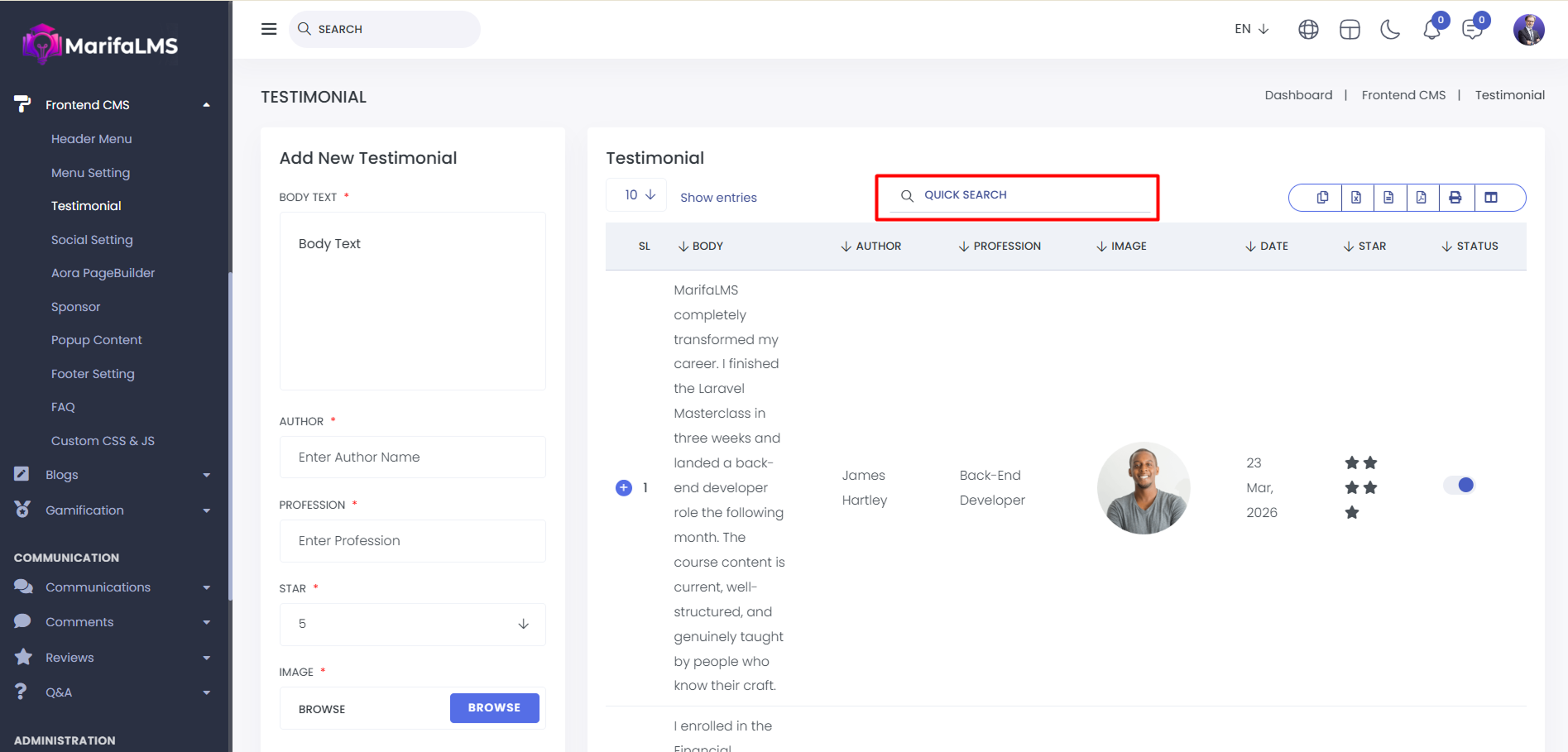Expand the Blogs sidebar menu
Viewport: 1568px width, 752px height.
[112, 475]
